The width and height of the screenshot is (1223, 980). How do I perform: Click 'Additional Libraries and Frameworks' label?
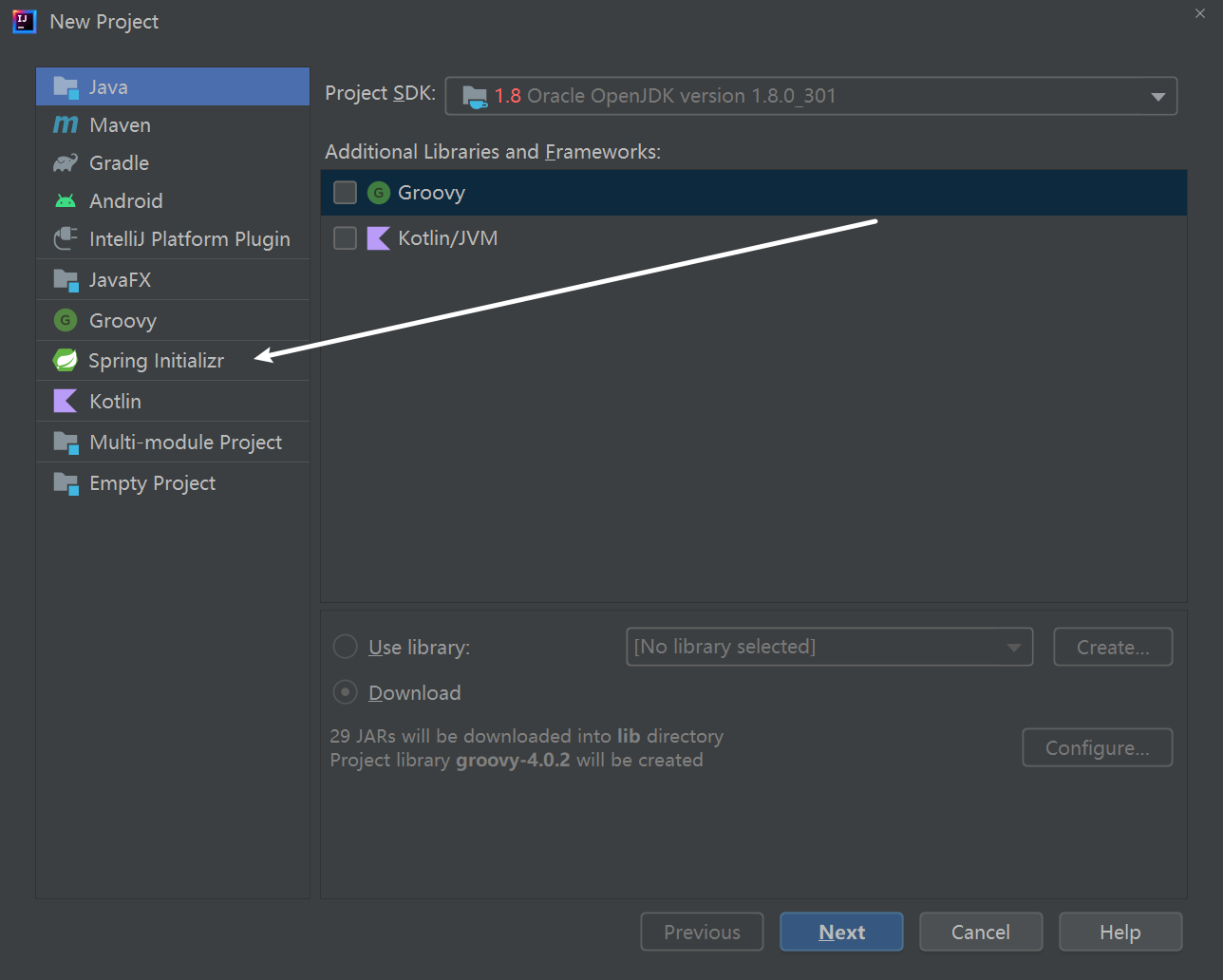coord(493,152)
